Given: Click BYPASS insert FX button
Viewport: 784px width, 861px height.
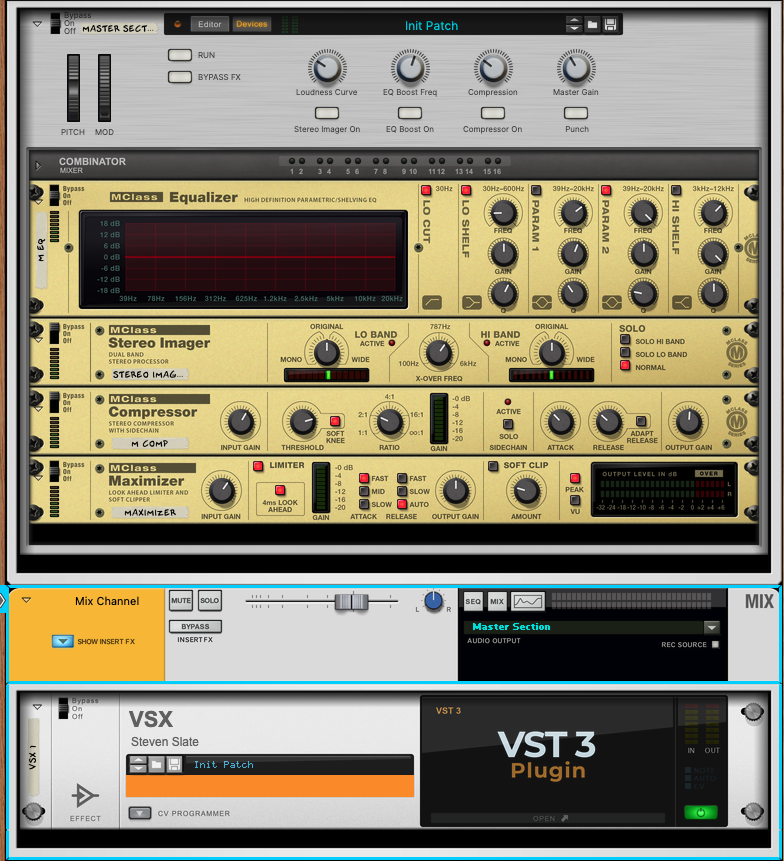Looking at the screenshot, I should 195,627.
